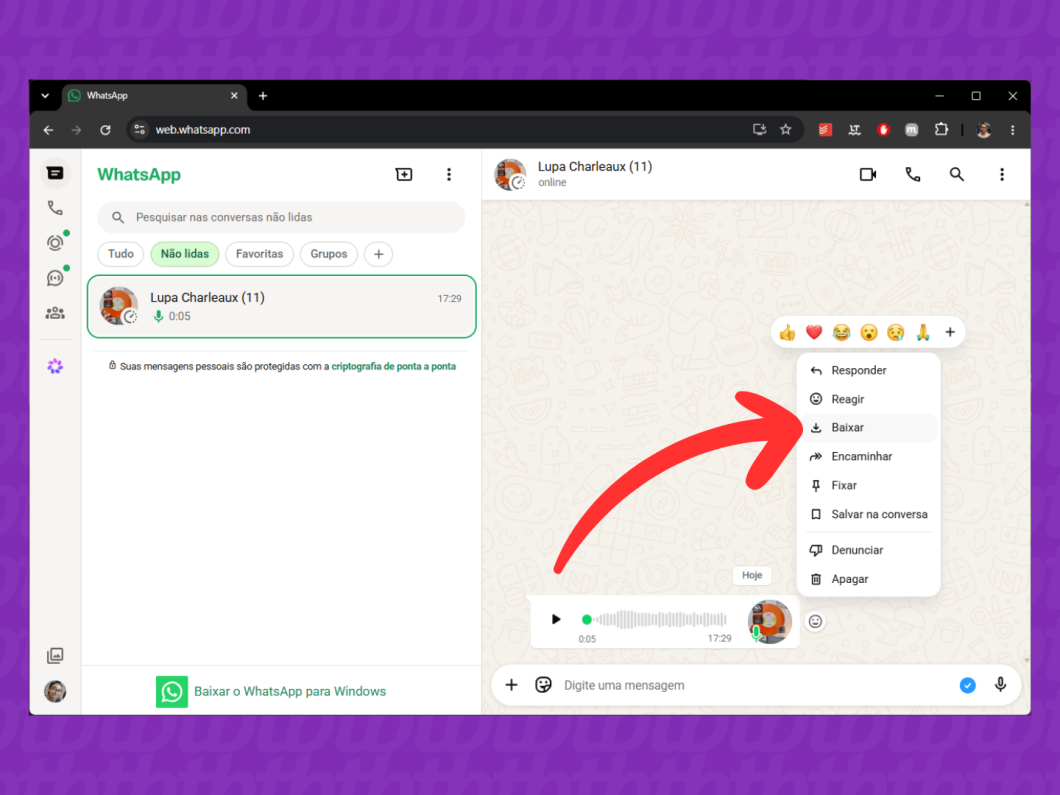Open the media gallery sidebar icon
Viewport: 1060px width, 795px height.
pos(55,655)
